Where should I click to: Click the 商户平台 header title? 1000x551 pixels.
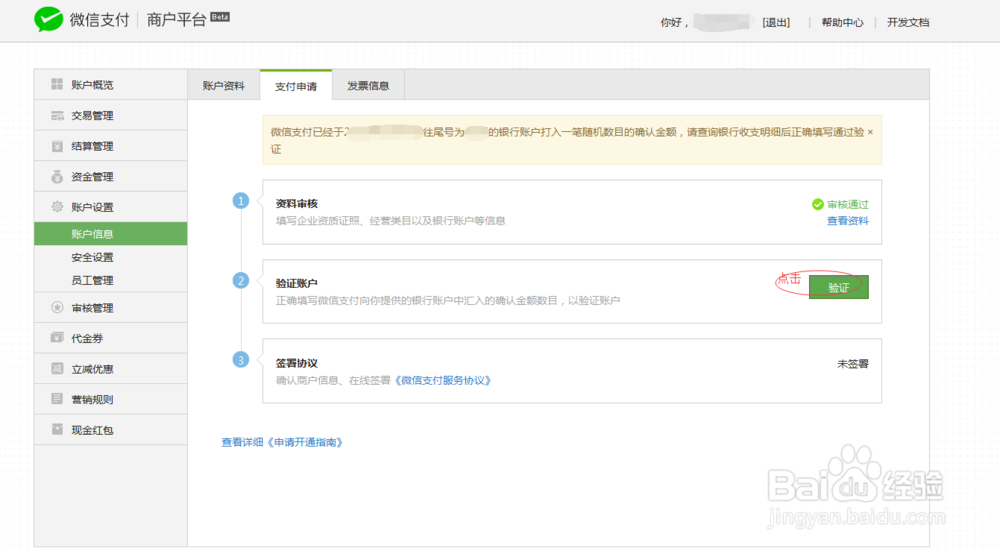point(177,20)
